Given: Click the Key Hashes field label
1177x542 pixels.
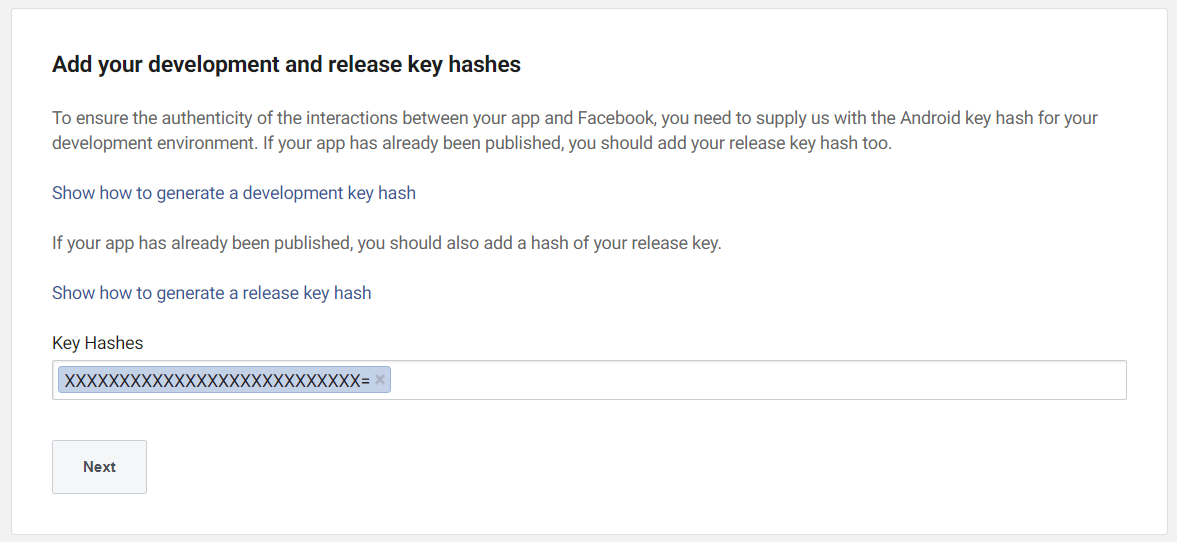Looking at the screenshot, I should 97,343.
